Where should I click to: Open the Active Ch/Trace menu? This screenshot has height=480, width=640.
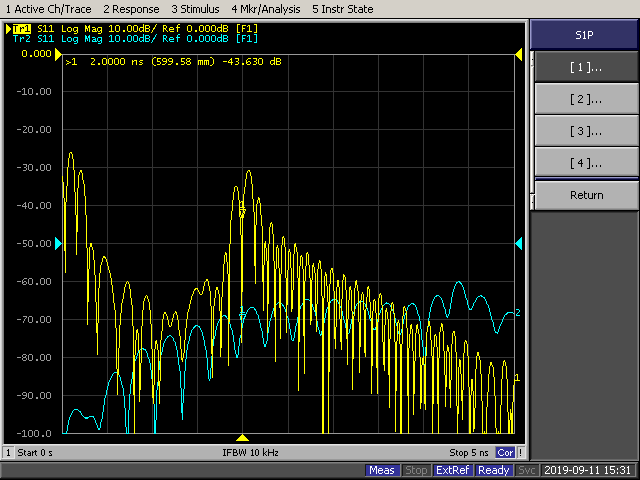point(46,9)
